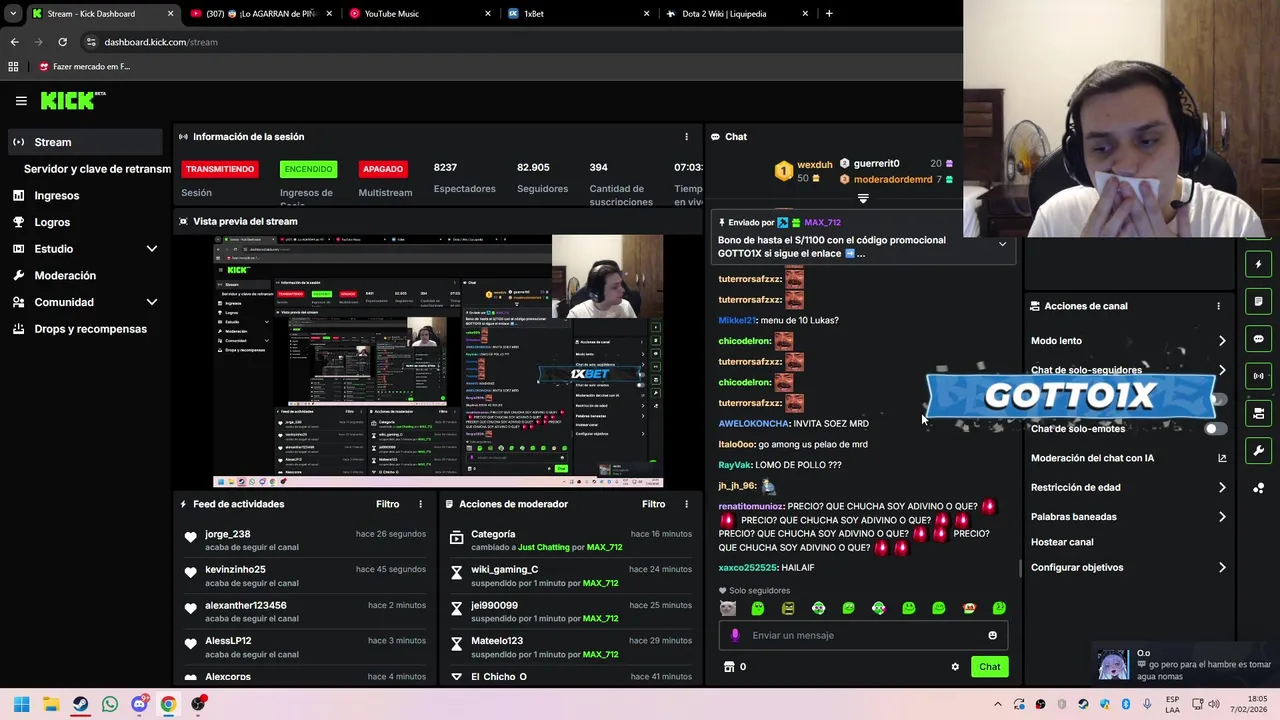Open Filtro in Acciones de moderador
The height and width of the screenshot is (720, 1280).
653,504
